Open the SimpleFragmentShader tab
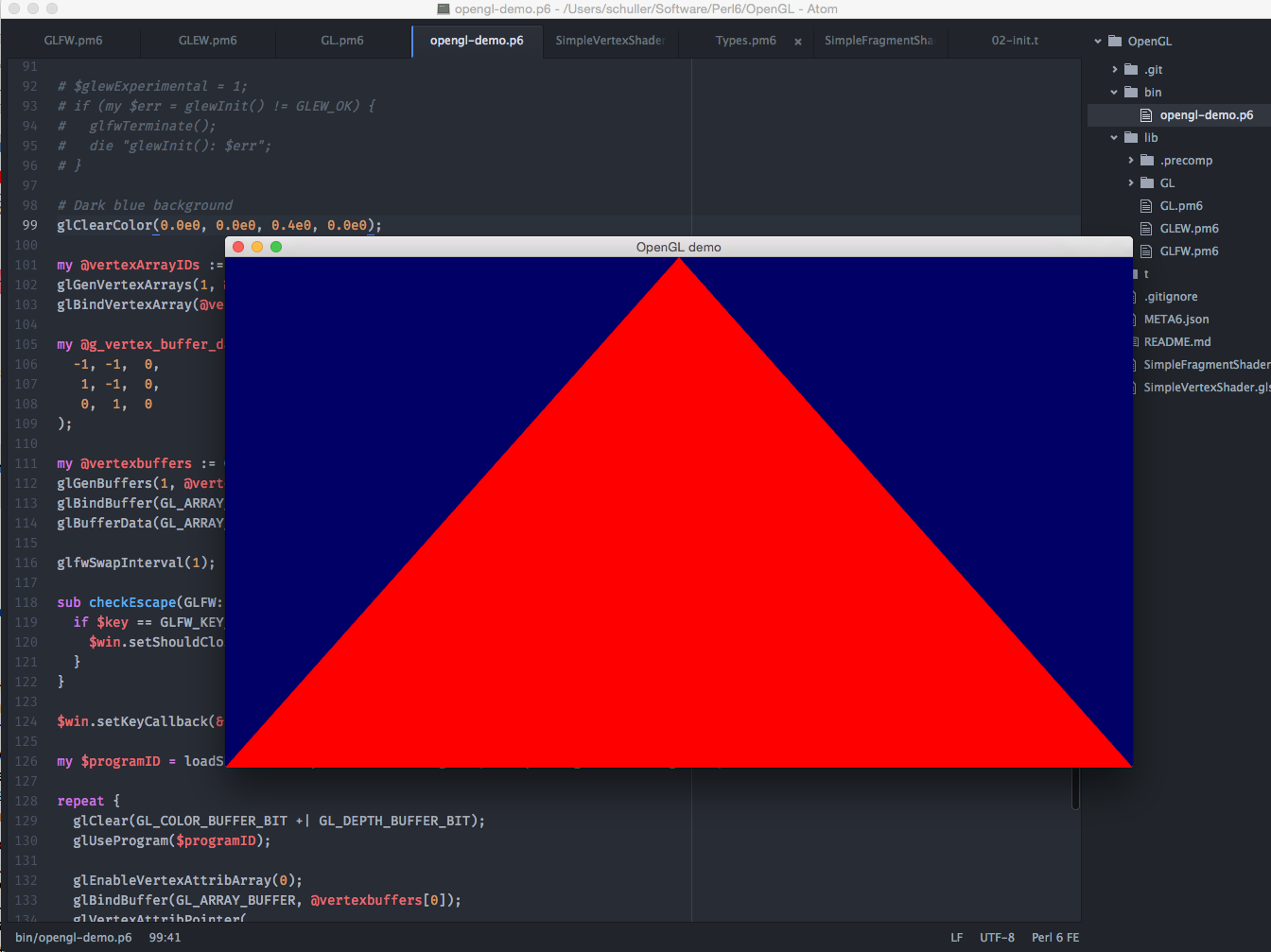 pyautogui.click(x=879, y=41)
